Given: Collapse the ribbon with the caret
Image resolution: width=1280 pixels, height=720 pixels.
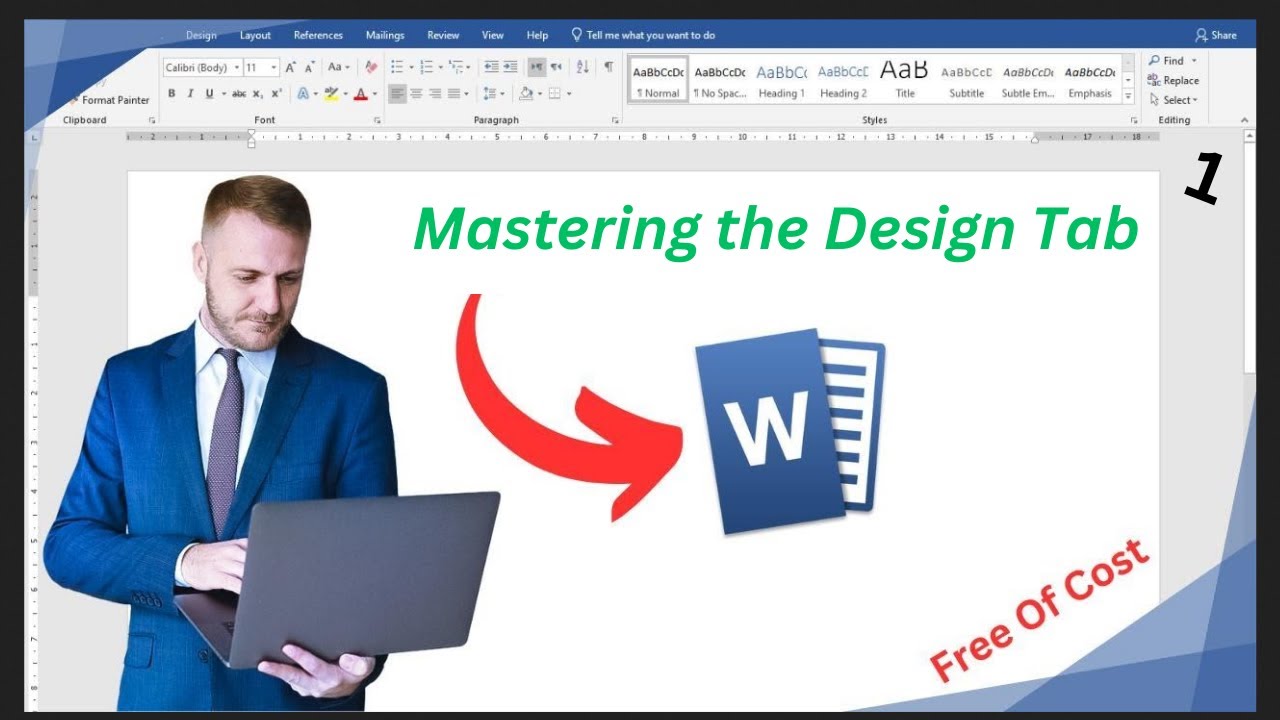Looking at the screenshot, I should (x=1245, y=120).
